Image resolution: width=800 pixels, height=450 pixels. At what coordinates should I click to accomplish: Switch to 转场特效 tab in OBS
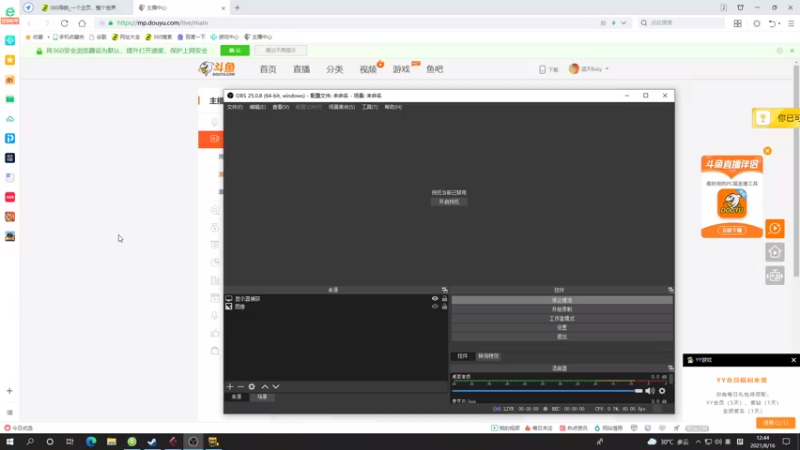(x=488, y=356)
